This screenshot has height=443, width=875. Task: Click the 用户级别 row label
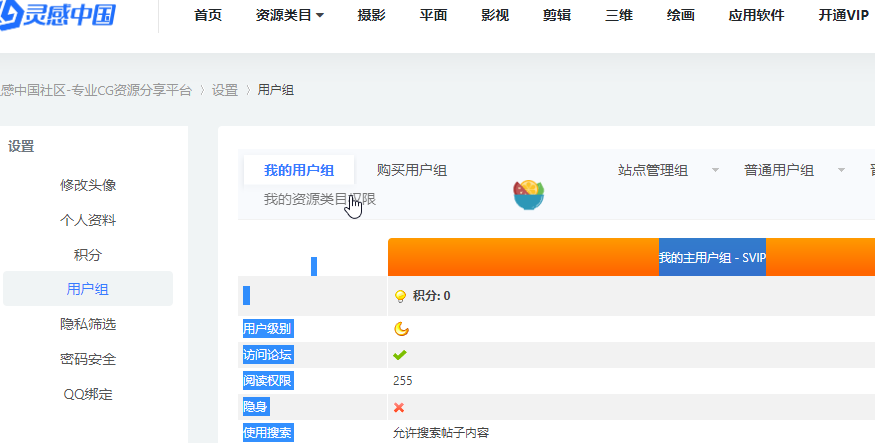(267, 329)
